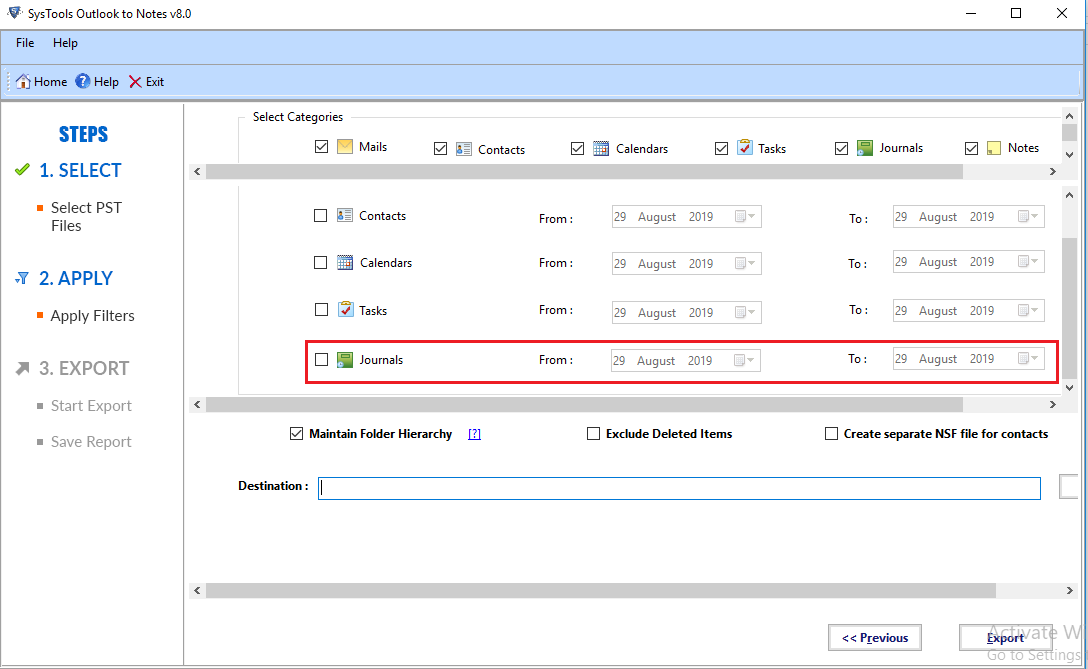Select the Start Export step
The width and height of the screenshot is (1088, 669).
[91, 406]
